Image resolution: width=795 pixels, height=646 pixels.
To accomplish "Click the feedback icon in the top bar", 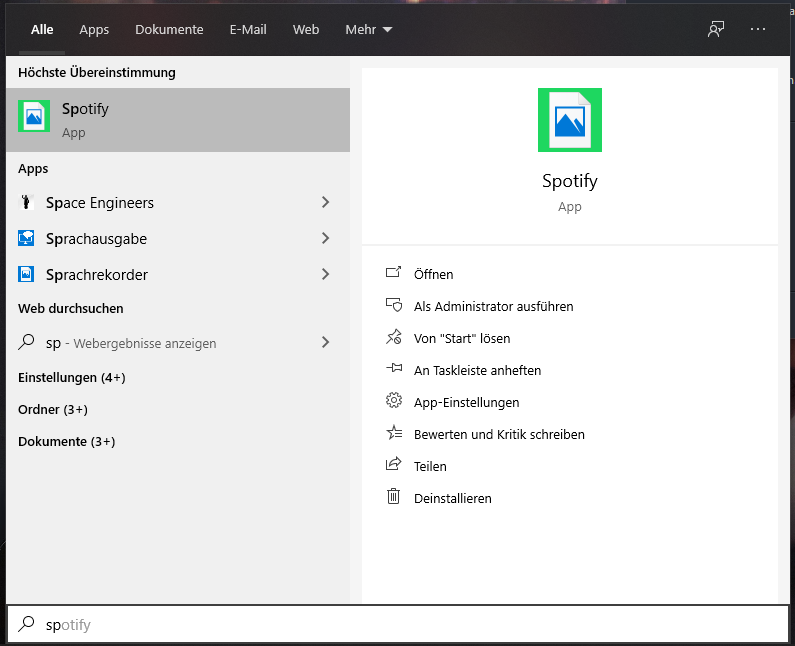I will pyautogui.click(x=716, y=29).
